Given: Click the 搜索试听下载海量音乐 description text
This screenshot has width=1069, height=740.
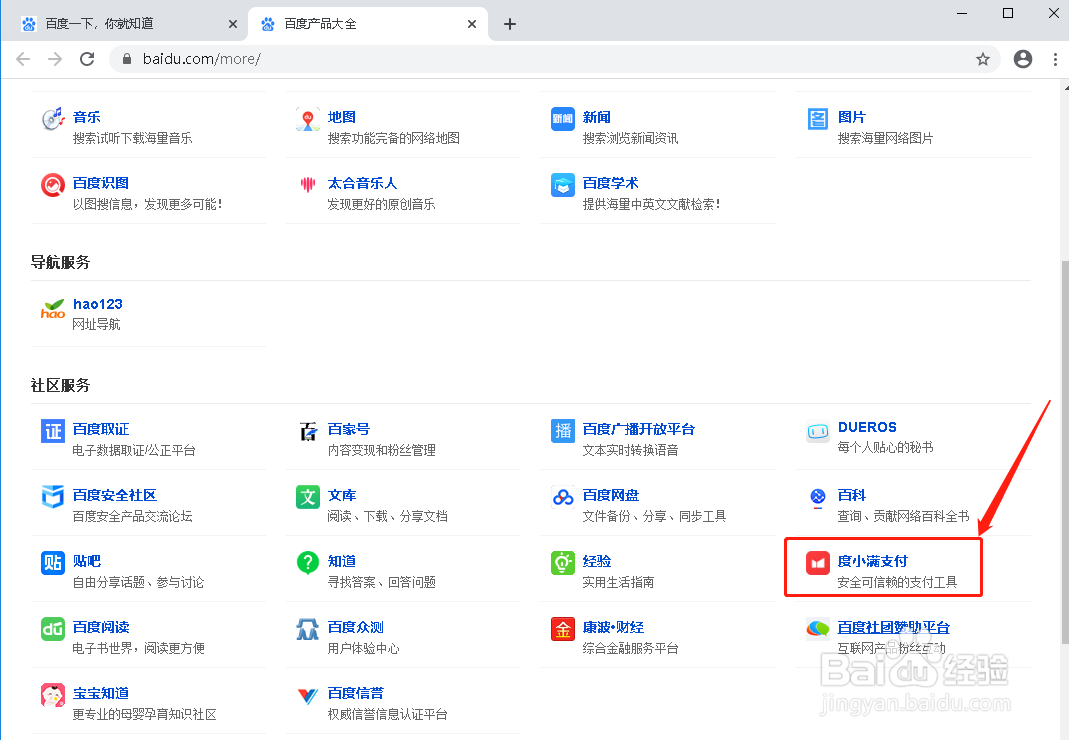Looking at the screenshot, I should point(132,138).
